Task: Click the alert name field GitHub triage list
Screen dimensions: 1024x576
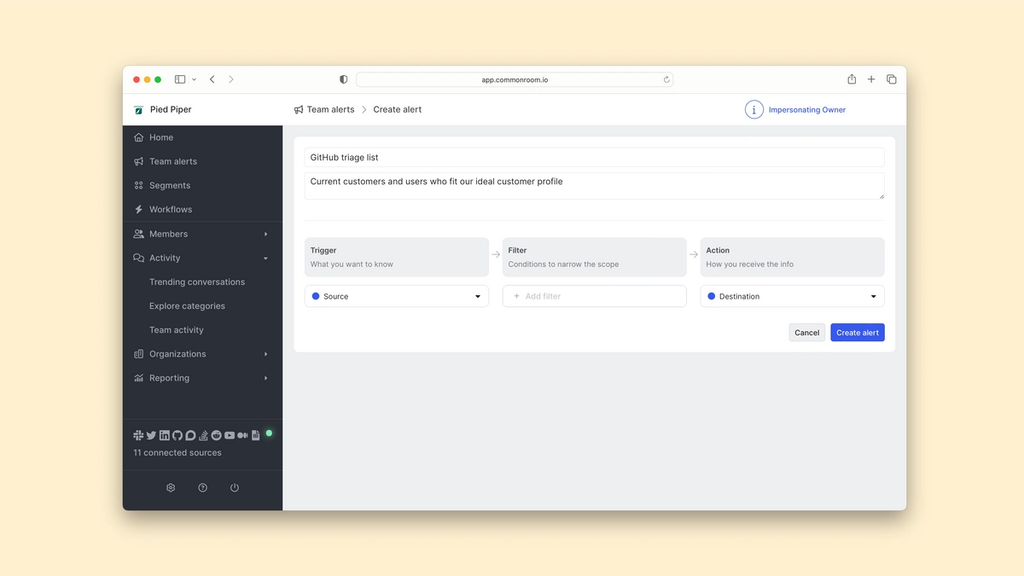Action: point(594,157)
